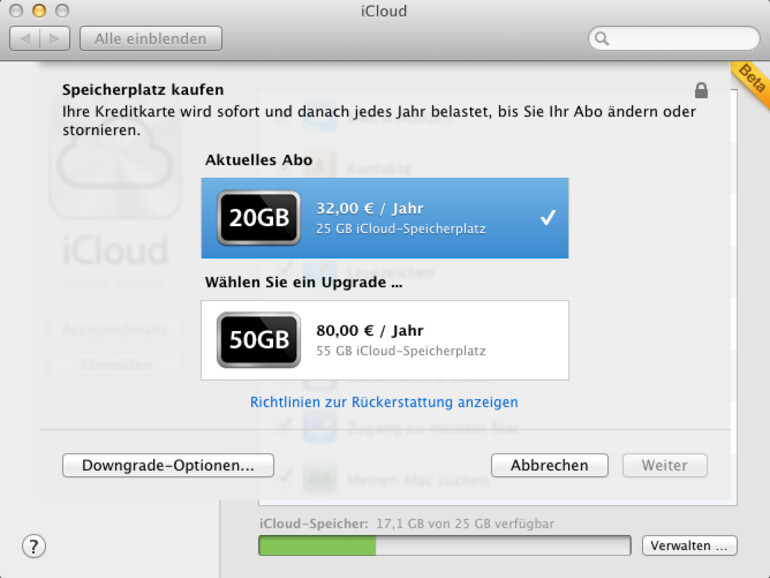This screenshot has width=770, height=578.
Task: Click the back navigation arrow
Action: [25, 39]
